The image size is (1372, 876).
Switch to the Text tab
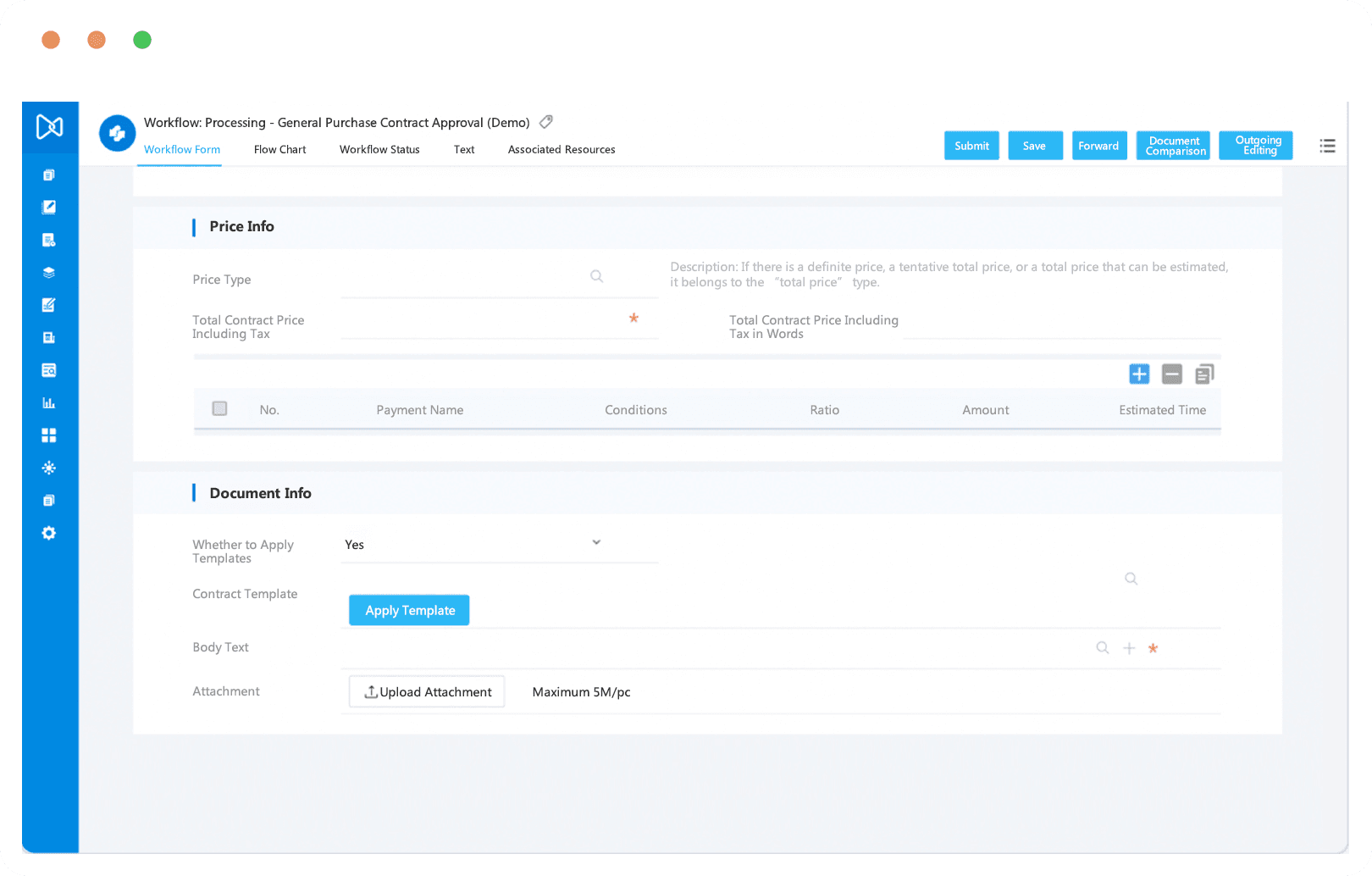pyautogui.click(x=464, y=149)
